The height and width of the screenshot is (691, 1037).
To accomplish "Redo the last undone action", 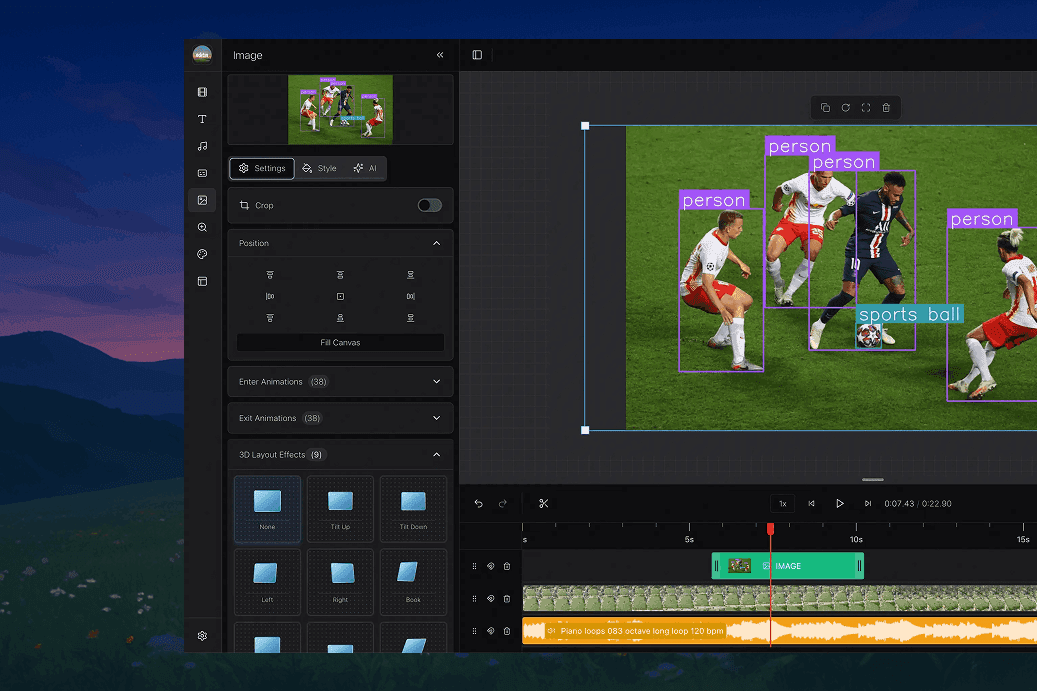I will tap(503, 504).
